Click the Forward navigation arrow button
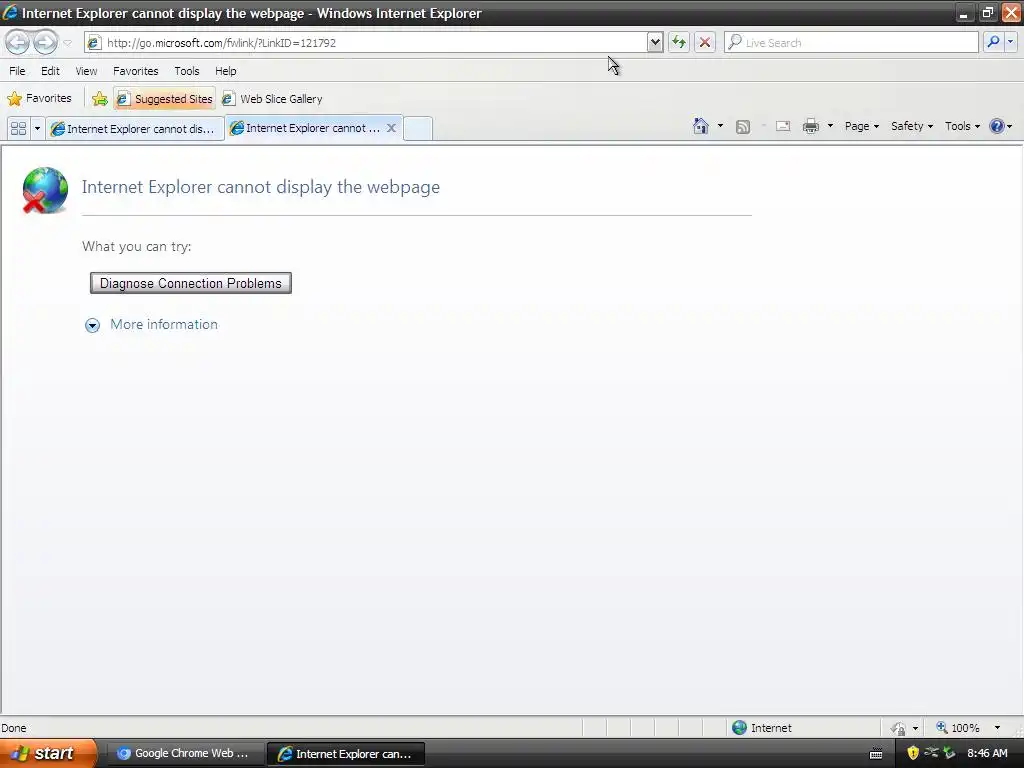Screen dimensions: 1024x768 45,42
